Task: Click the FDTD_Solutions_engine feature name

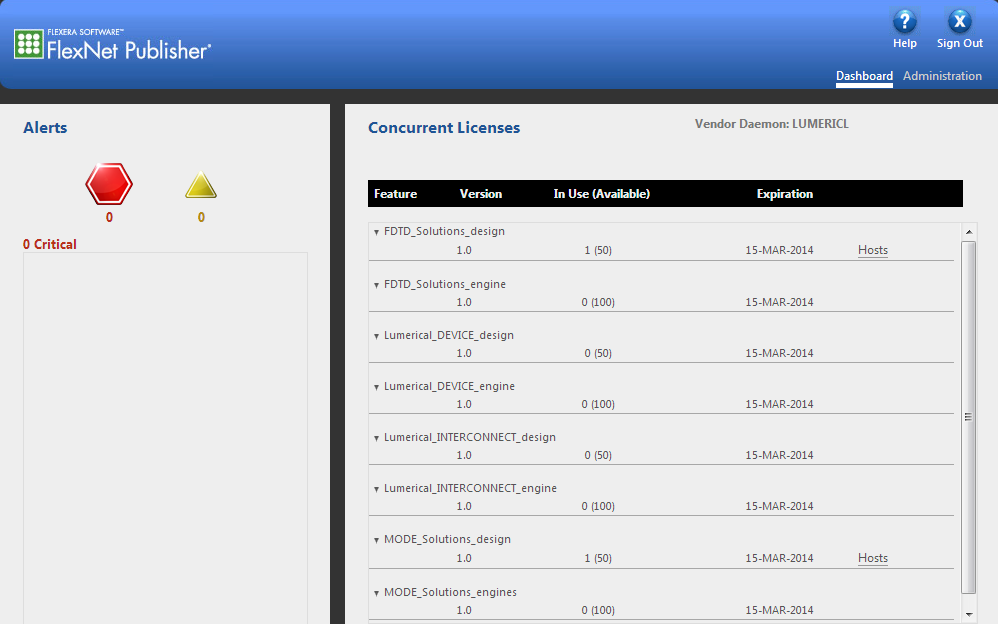Action: point(445,284)
